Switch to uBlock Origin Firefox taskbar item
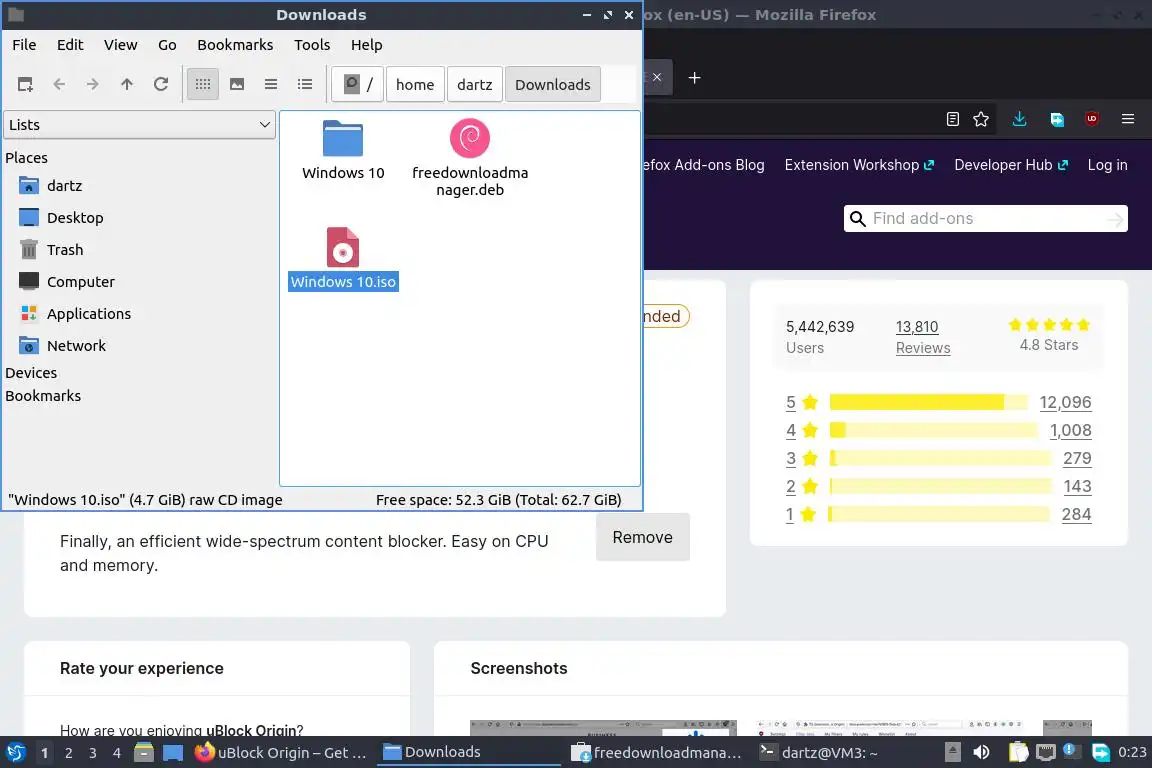 click(280, 753)
